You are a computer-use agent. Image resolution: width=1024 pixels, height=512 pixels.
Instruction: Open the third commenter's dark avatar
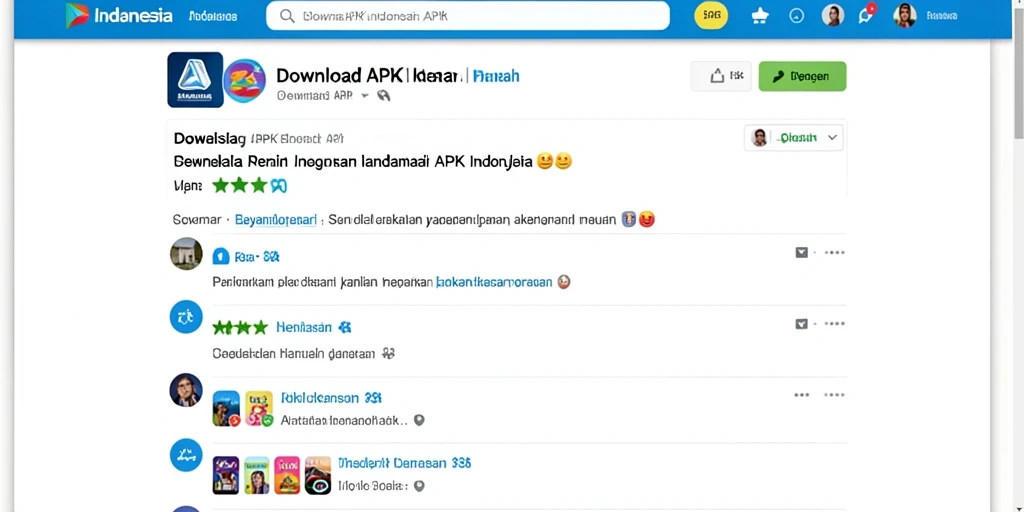[x=186, y=391]
